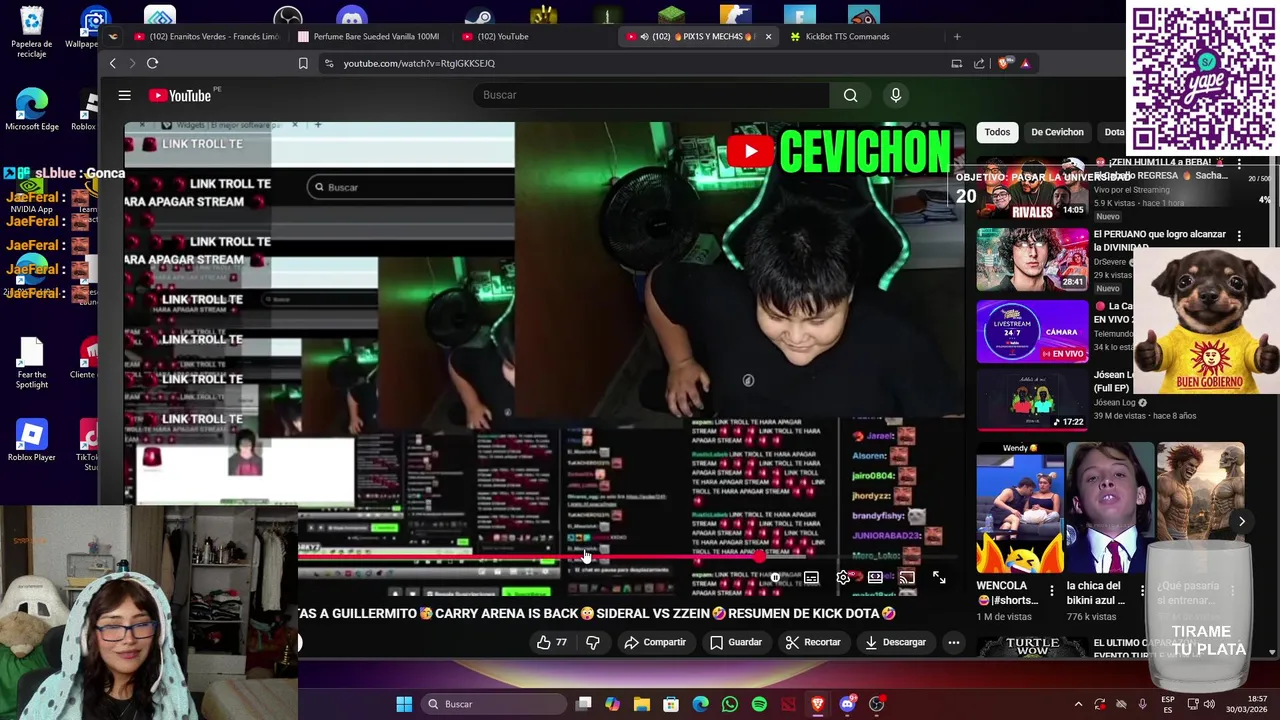Dislike the video with thumbs down
1280x720 pixels.
click(593, 642)
